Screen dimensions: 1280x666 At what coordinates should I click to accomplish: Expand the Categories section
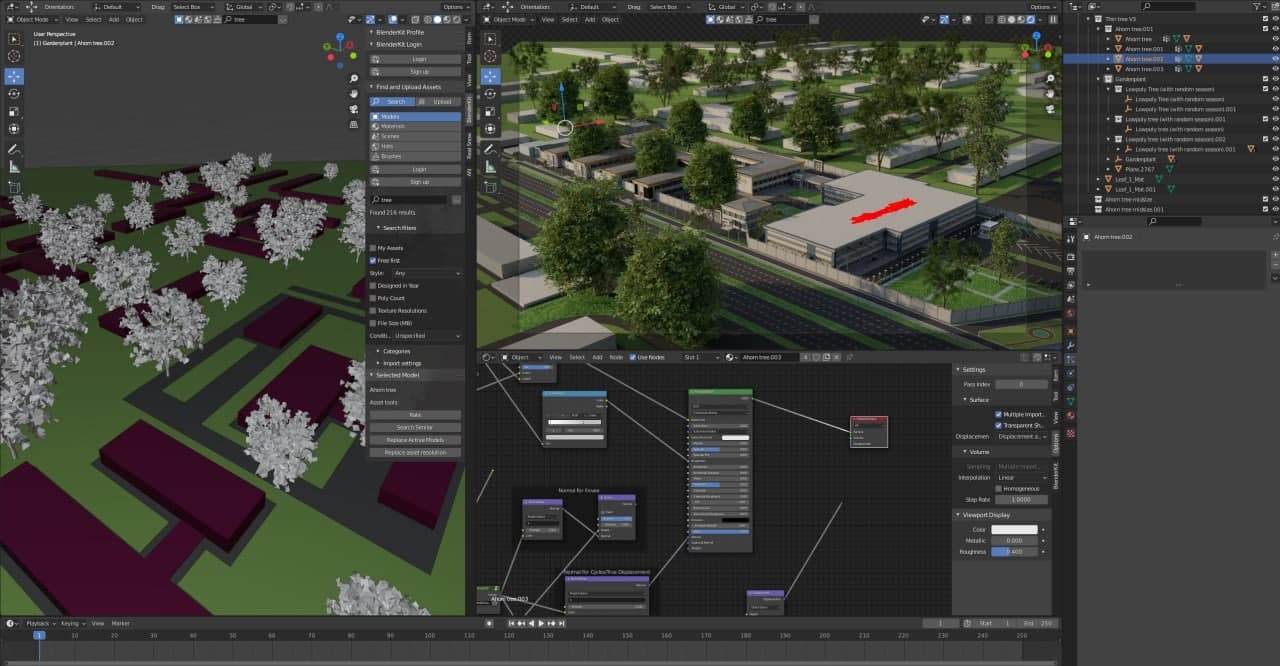[x=396, y=351]
